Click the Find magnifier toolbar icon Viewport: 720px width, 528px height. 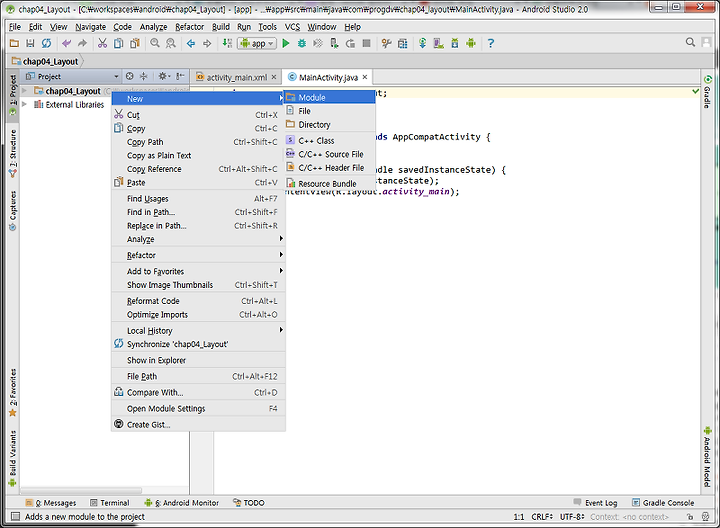pyautogui.click(x=155, y=43)
